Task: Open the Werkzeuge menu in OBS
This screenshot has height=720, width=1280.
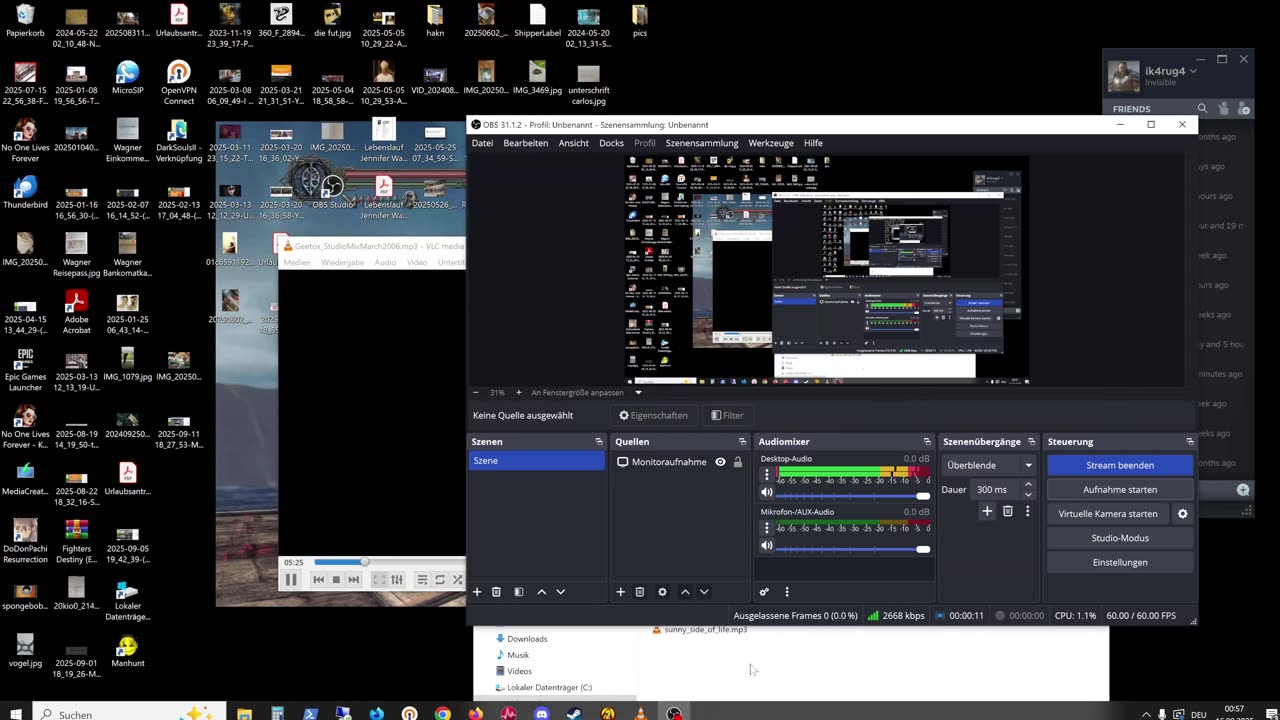Action: 771,143
